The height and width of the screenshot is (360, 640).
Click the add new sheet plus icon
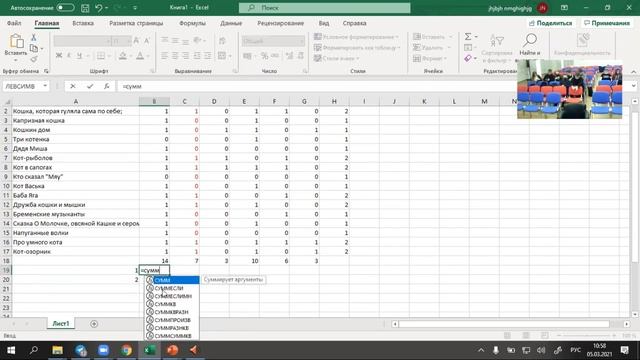(x=94, y=324)
